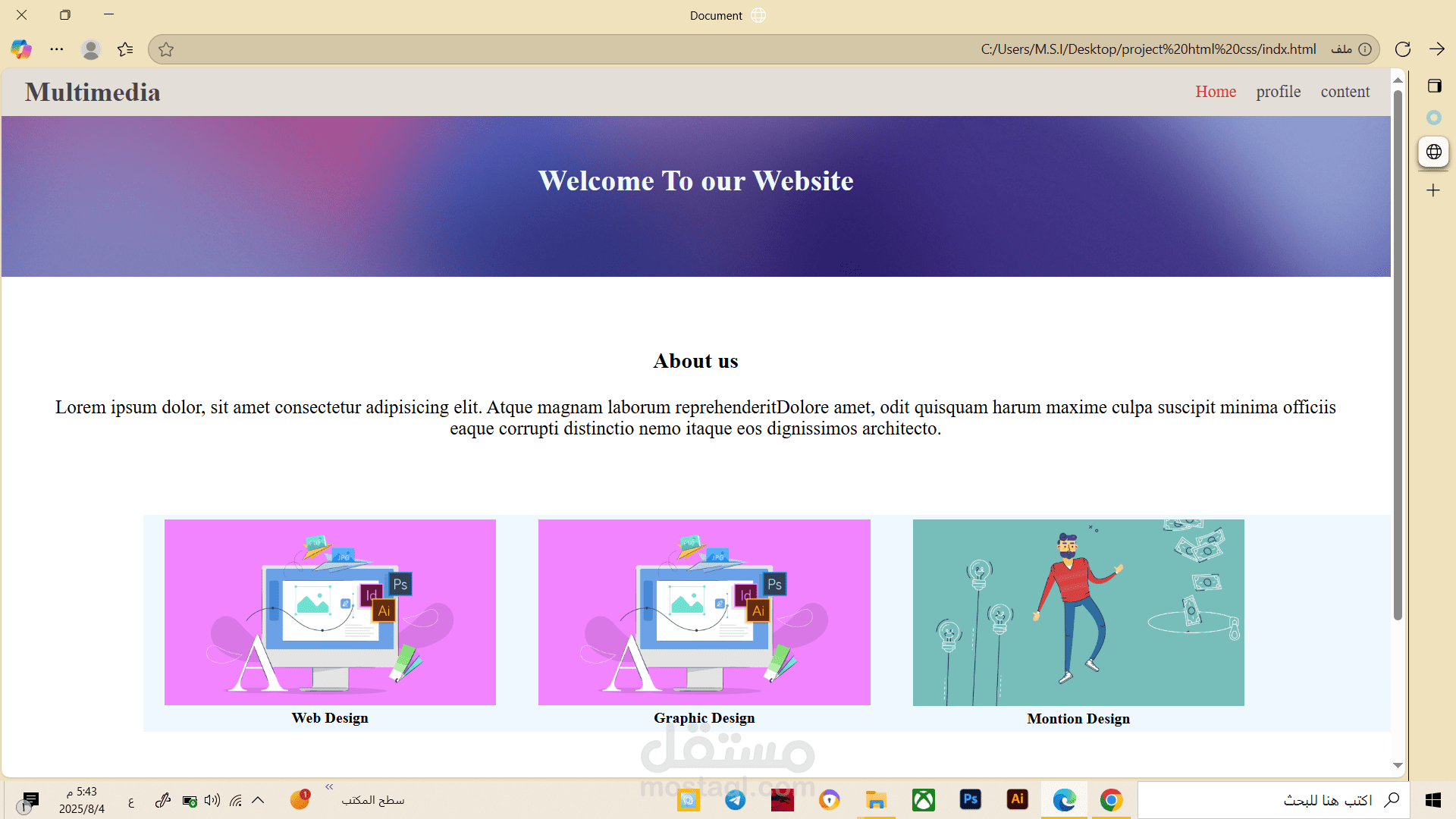
Task: Click the Montion Design thumbnail image
Action: (1078, 613)
